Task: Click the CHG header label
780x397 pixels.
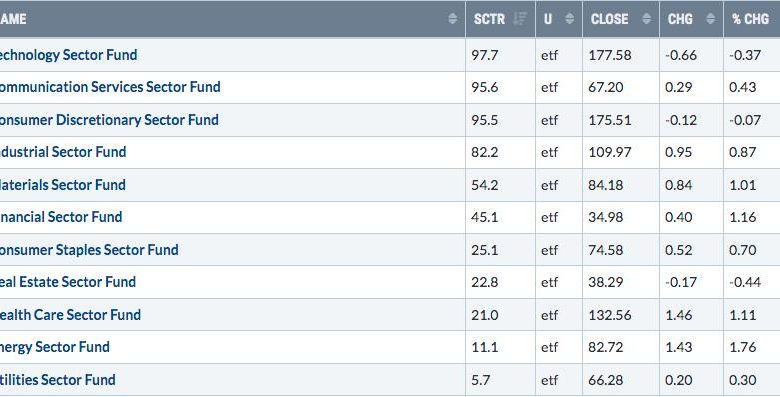Action: coord(680,19)
